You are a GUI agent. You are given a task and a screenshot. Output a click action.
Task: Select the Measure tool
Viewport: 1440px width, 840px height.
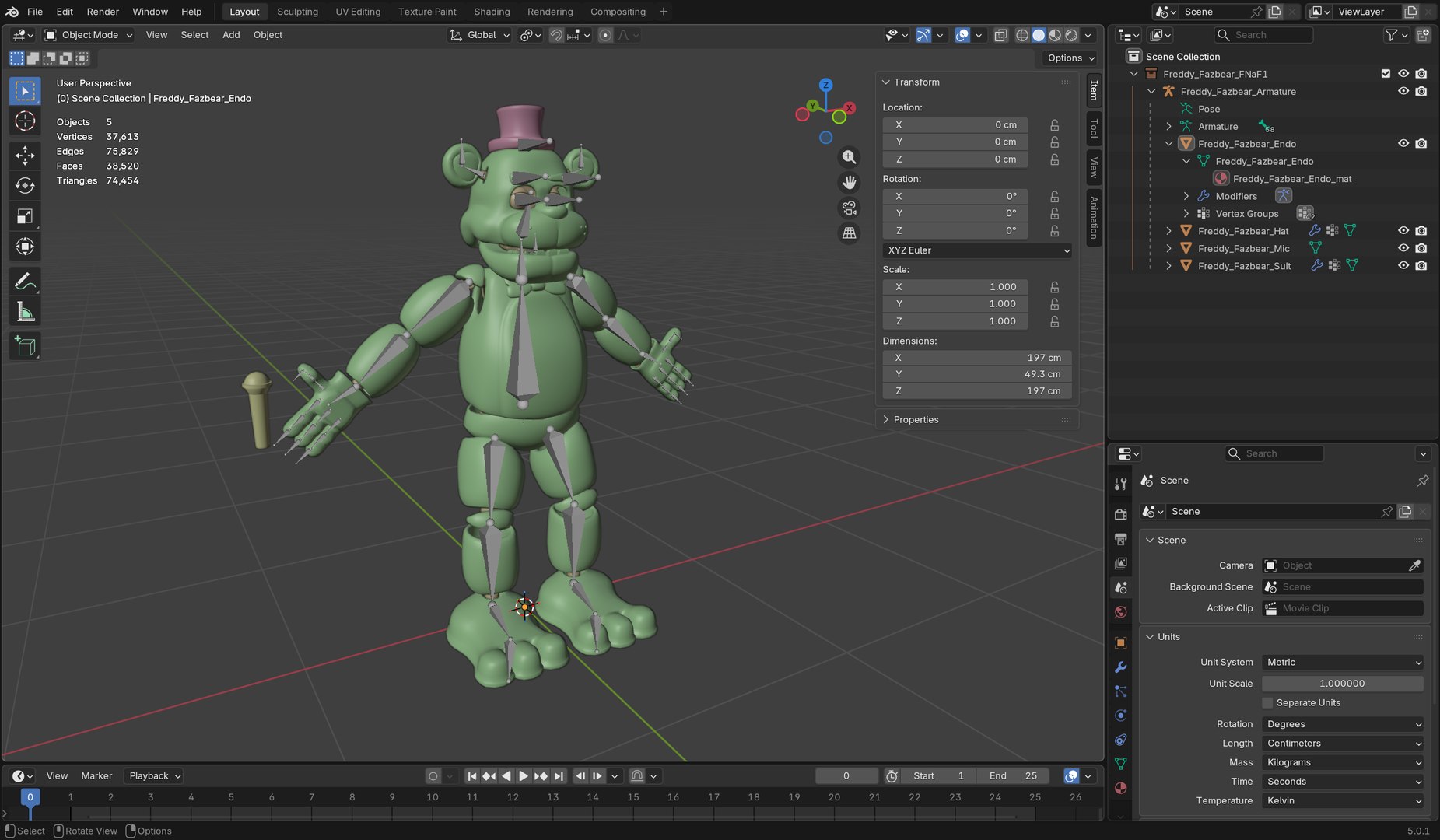pos(25,312)
